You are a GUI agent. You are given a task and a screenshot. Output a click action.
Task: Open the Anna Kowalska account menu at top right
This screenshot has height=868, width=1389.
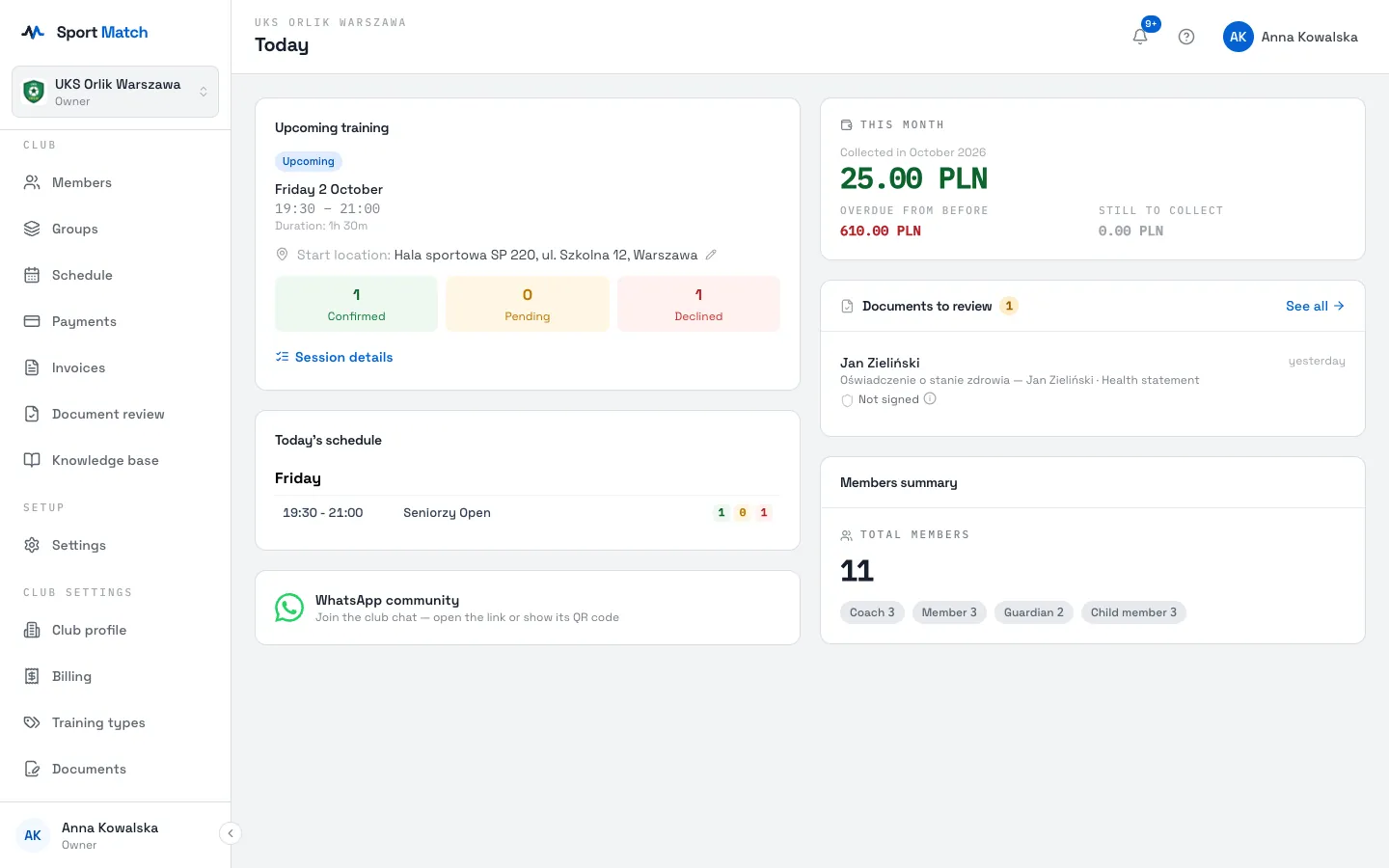pos(1291,37)
